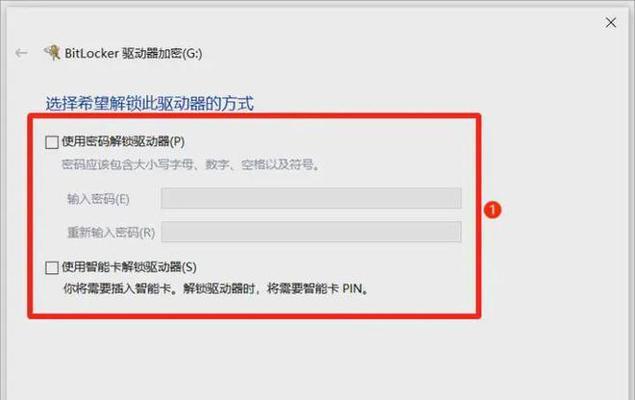Click the smart card PIN description text

216,289
